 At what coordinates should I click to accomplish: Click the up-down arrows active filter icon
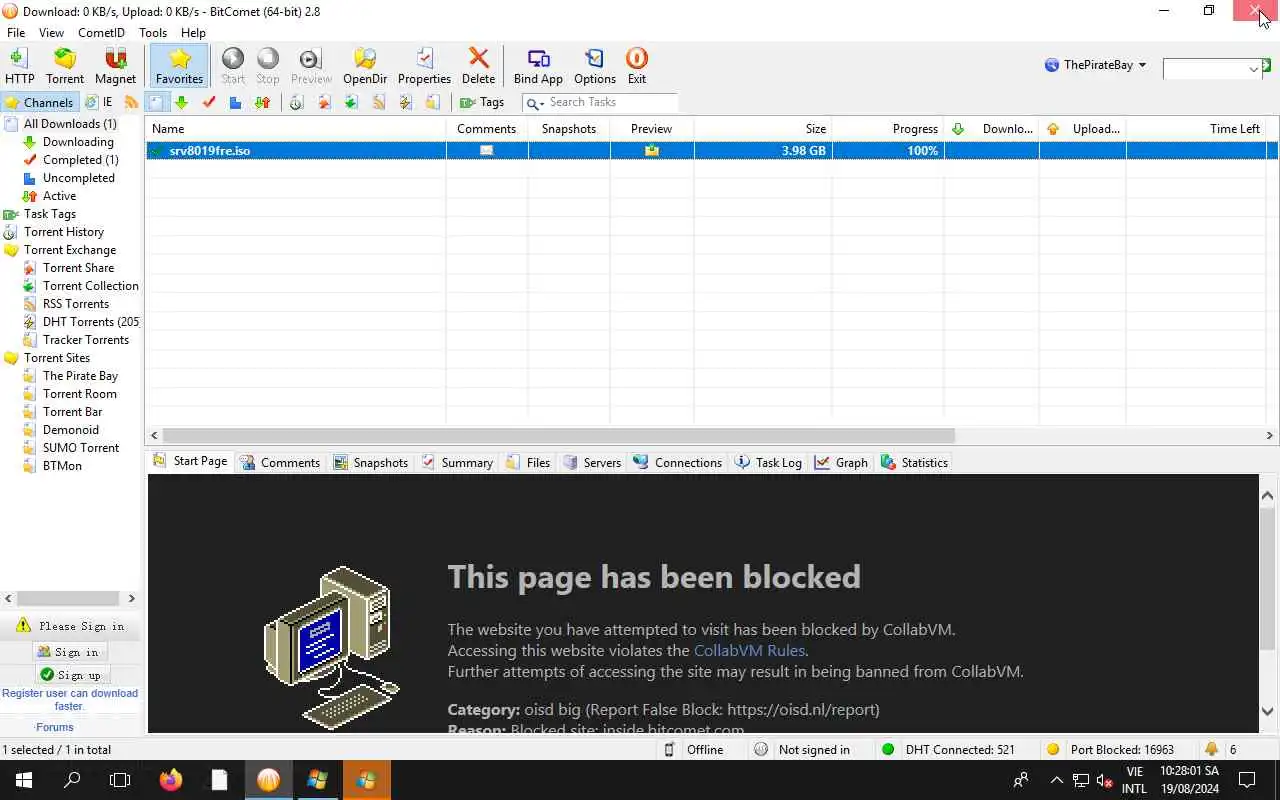tap(262, 102)
